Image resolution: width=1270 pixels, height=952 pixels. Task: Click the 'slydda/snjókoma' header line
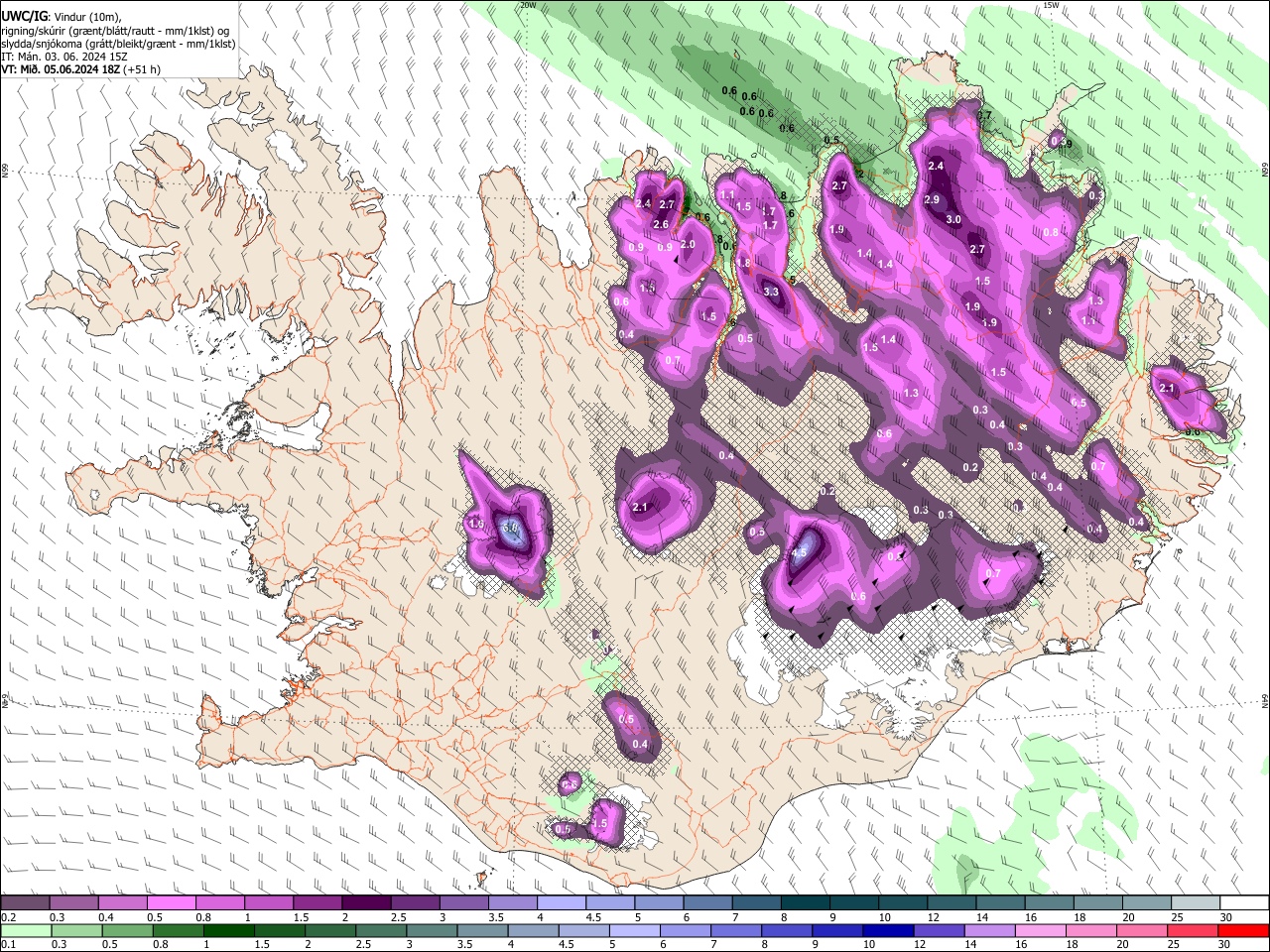pyautogui.click(x=118, y=44)
